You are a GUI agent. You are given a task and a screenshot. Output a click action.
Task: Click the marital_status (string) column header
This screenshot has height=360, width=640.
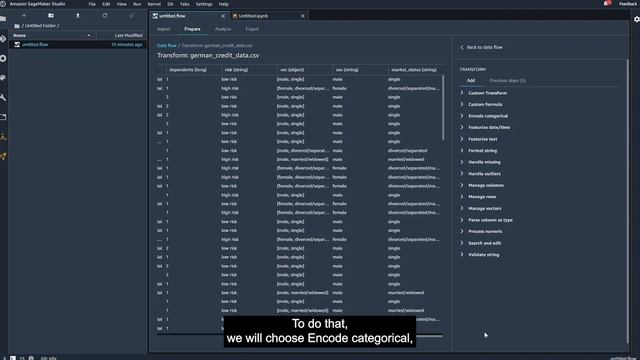click(415, 70)
